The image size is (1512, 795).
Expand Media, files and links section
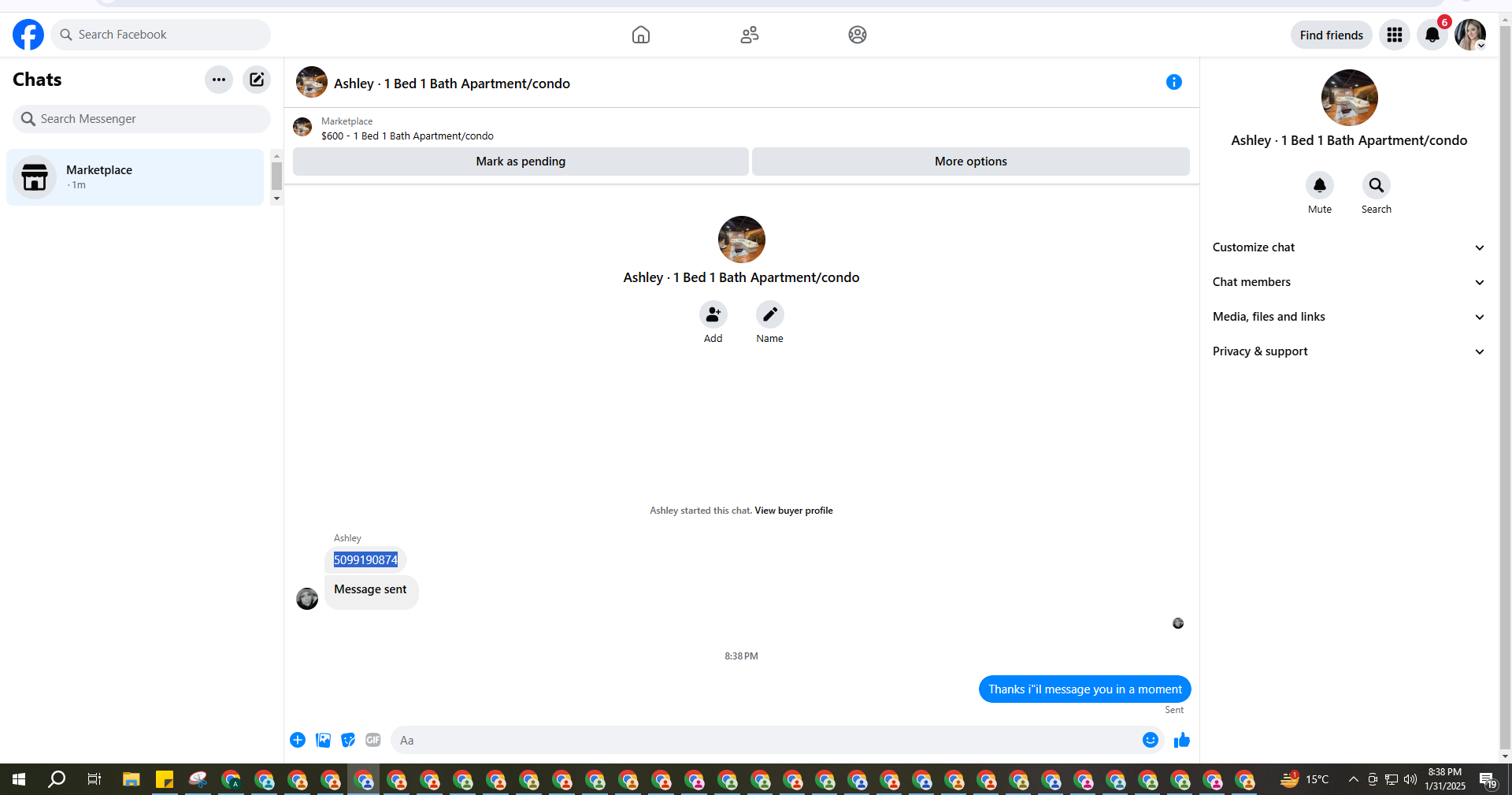1349,317
